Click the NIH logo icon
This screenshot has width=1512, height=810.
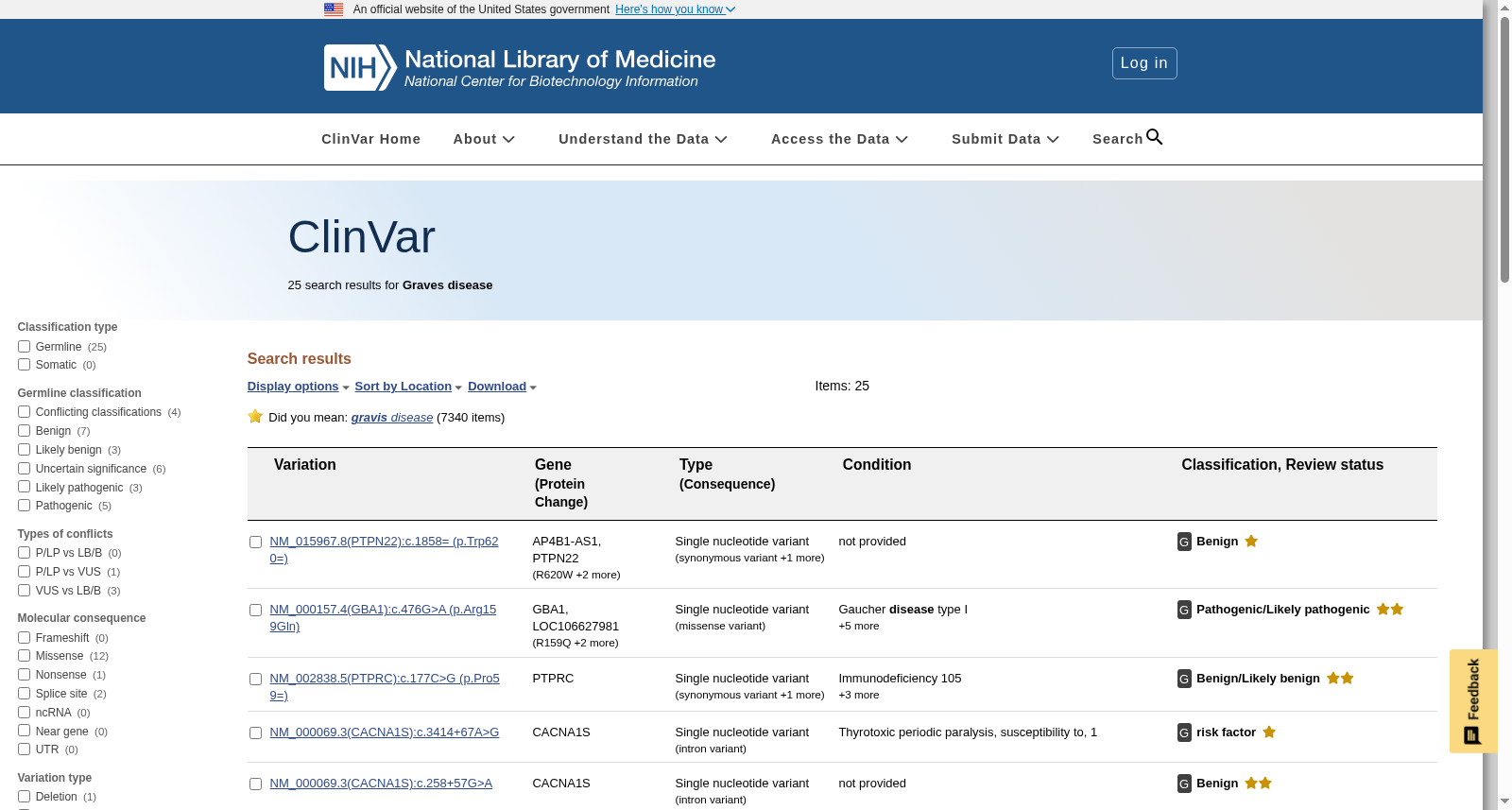pos(360,67)
